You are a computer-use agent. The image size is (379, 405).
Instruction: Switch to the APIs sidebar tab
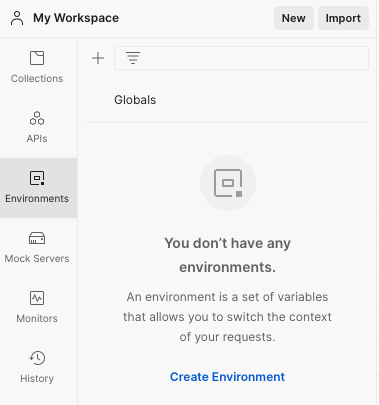[37, 128]
